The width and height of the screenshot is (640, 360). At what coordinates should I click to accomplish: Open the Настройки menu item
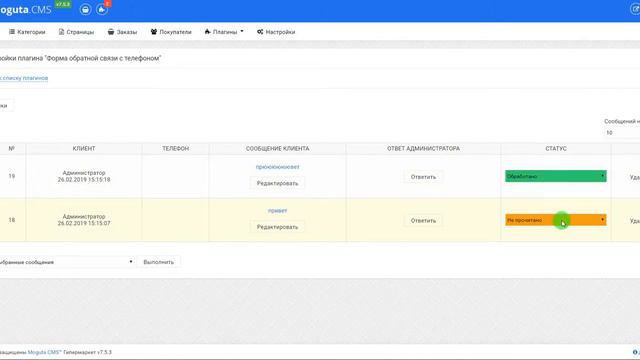click(276, 32)
